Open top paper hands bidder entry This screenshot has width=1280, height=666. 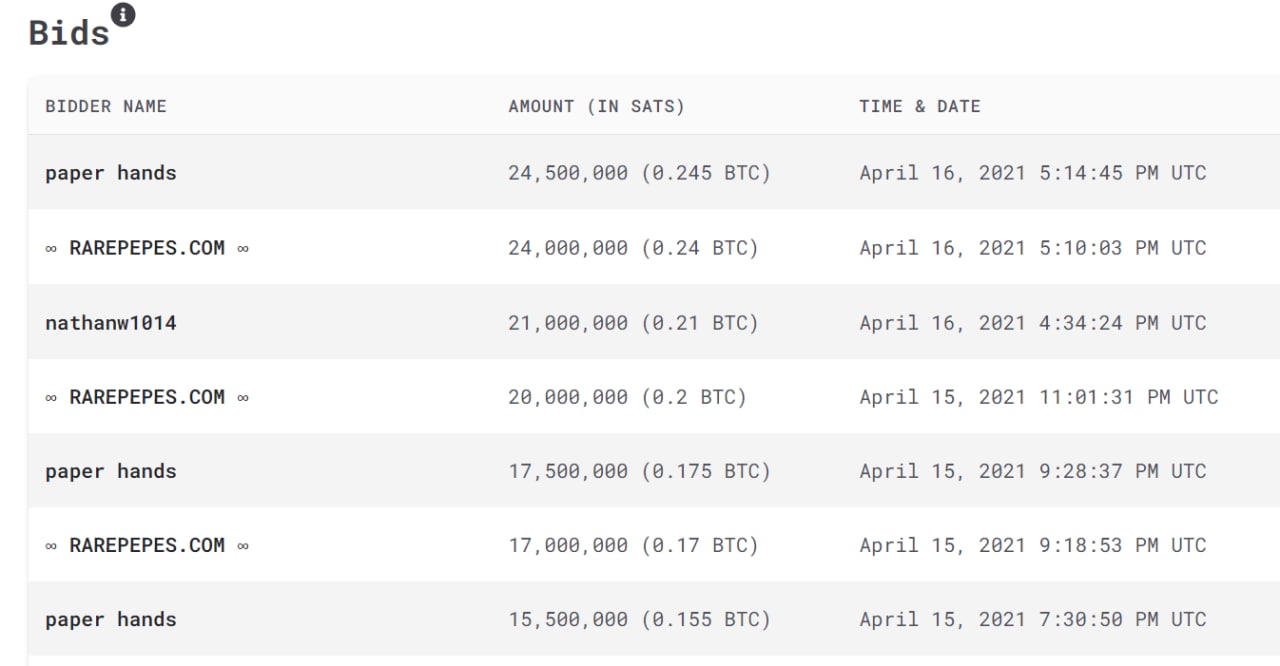point(111,173)
